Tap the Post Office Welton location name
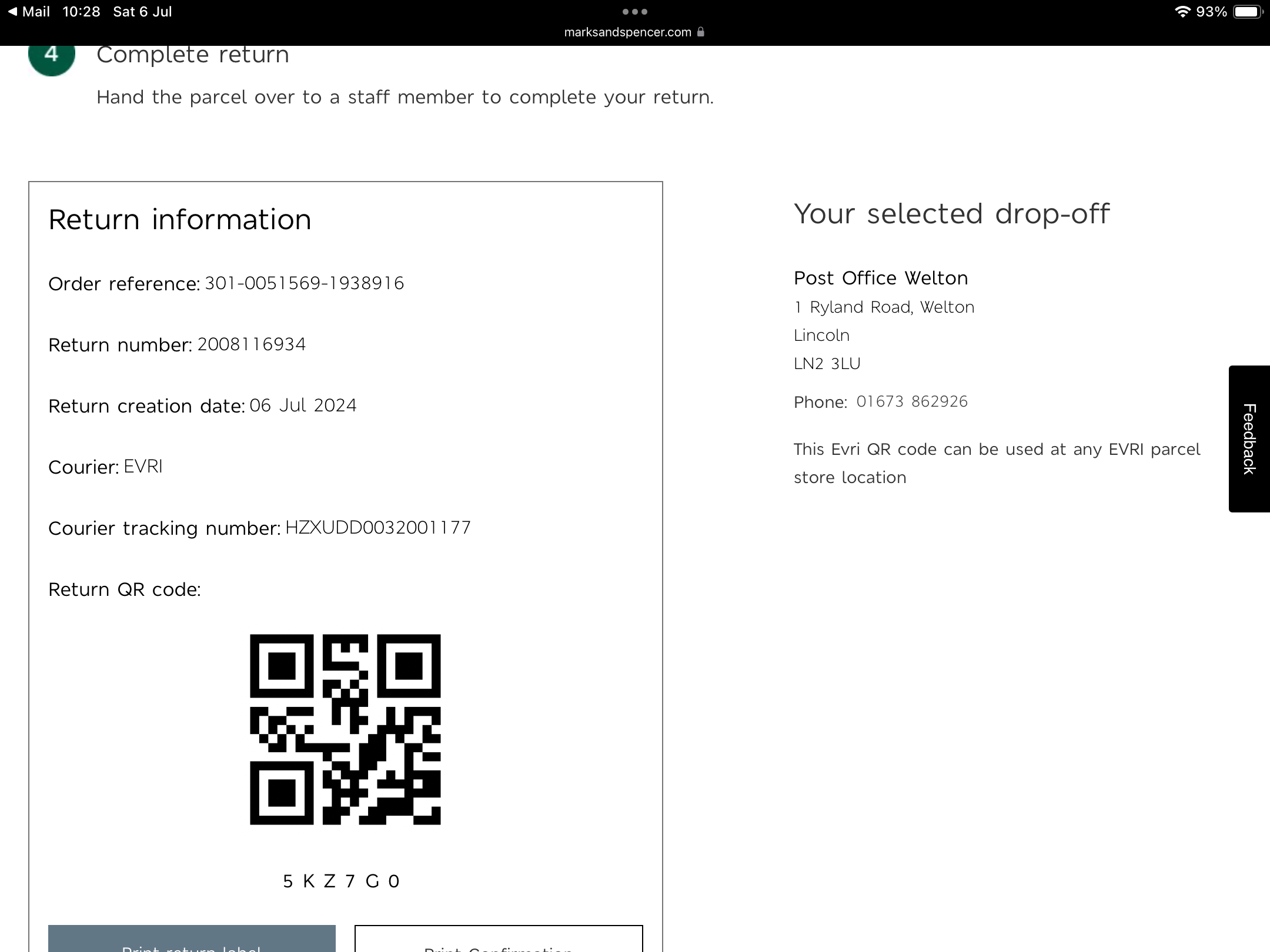This screenshot has width=1270, height=952. pos(880,278)
